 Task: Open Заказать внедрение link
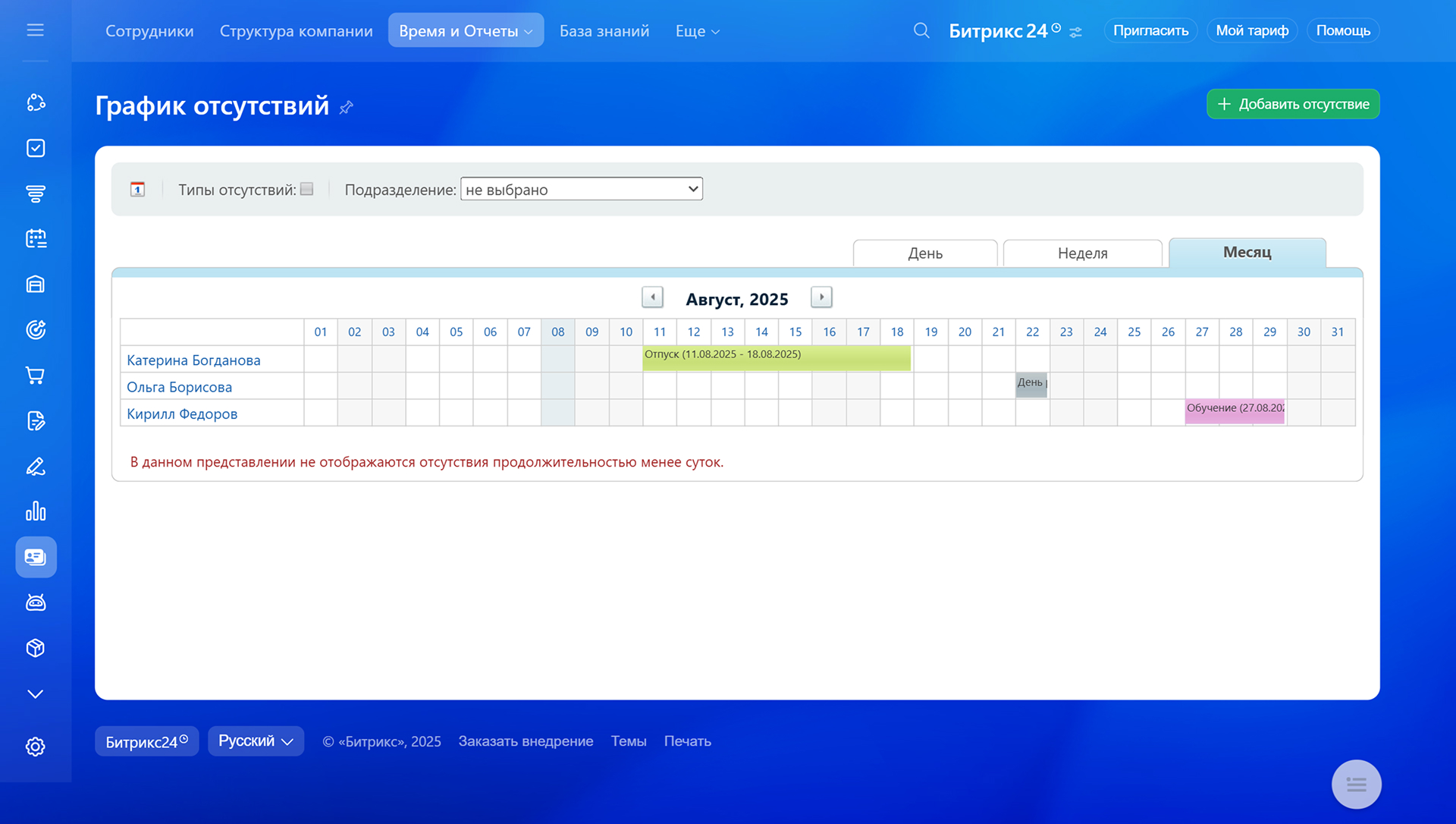(x=526, y=741)
